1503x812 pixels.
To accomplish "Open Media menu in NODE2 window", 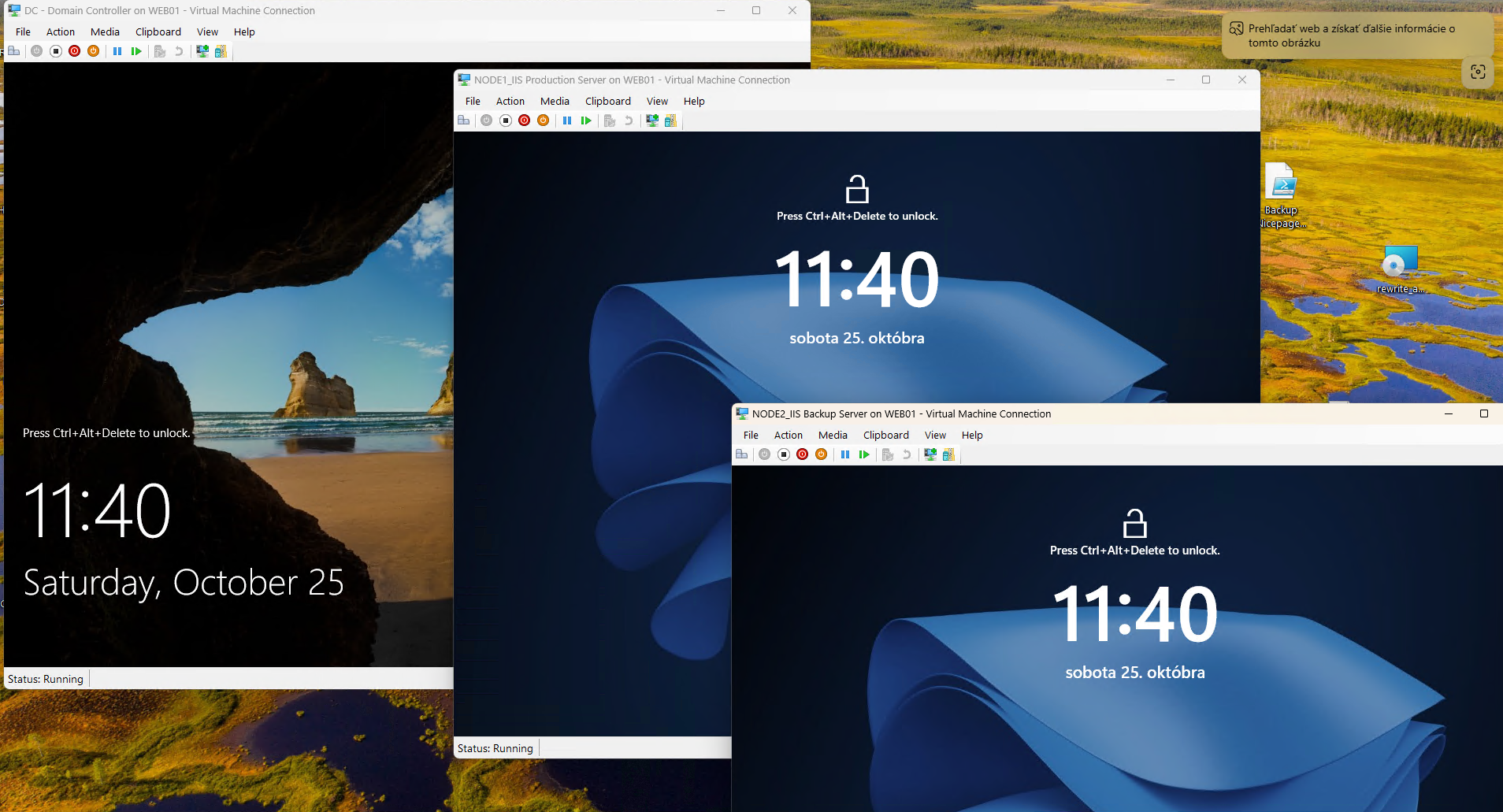I will (833, 436).
